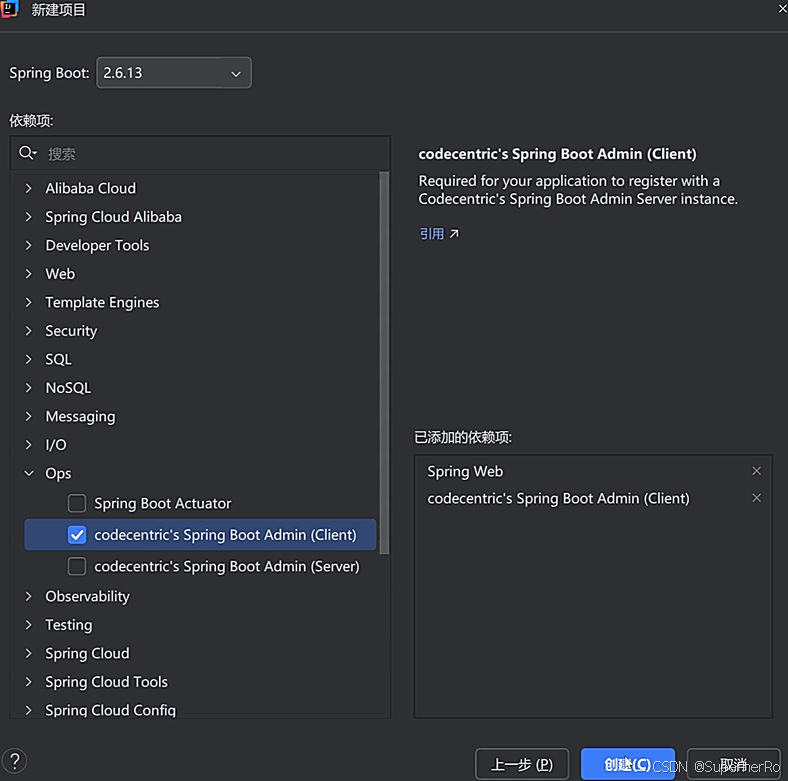Image resolution: width=788 pixels, height=781 pixels.
Task: Click the dependency search field
Action: 200,153
